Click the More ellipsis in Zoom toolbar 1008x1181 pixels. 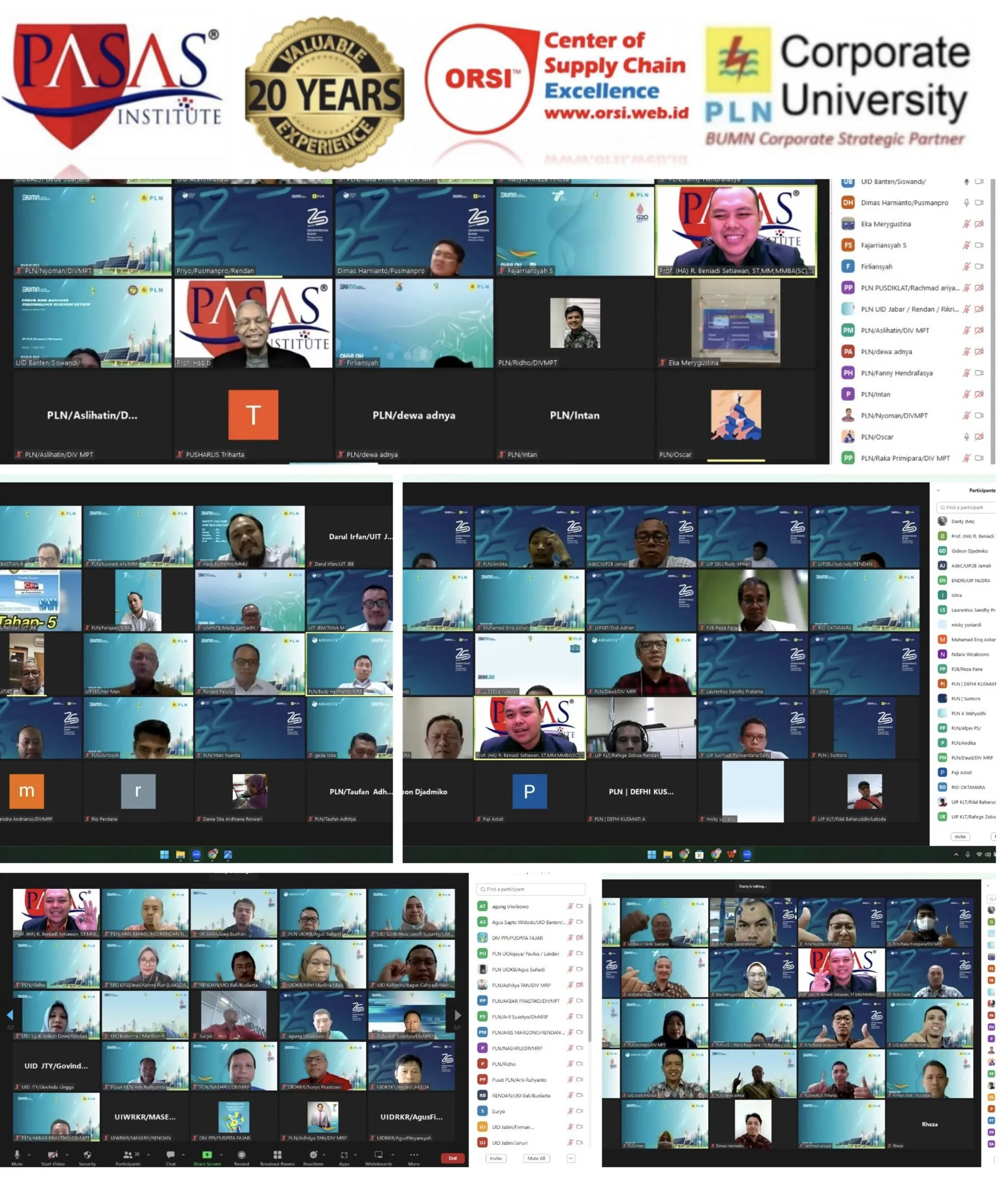(x=414, y=1154)
